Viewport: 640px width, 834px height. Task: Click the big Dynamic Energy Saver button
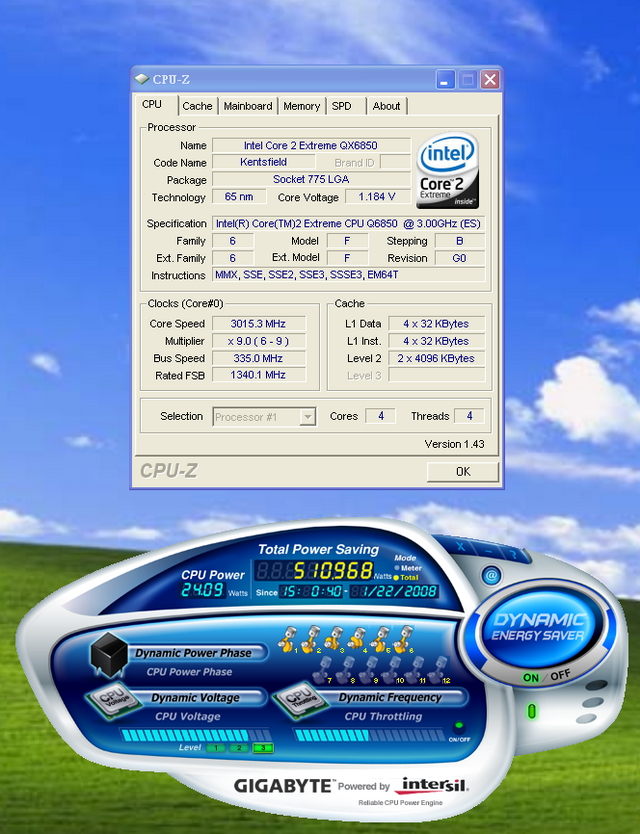coord(538,628)
